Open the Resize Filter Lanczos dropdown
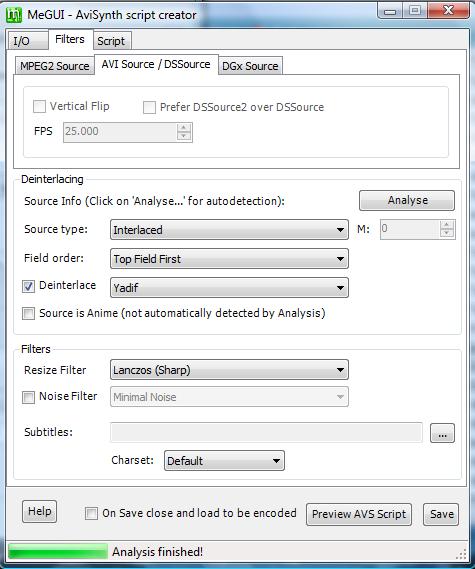 (x=229, y=370)
